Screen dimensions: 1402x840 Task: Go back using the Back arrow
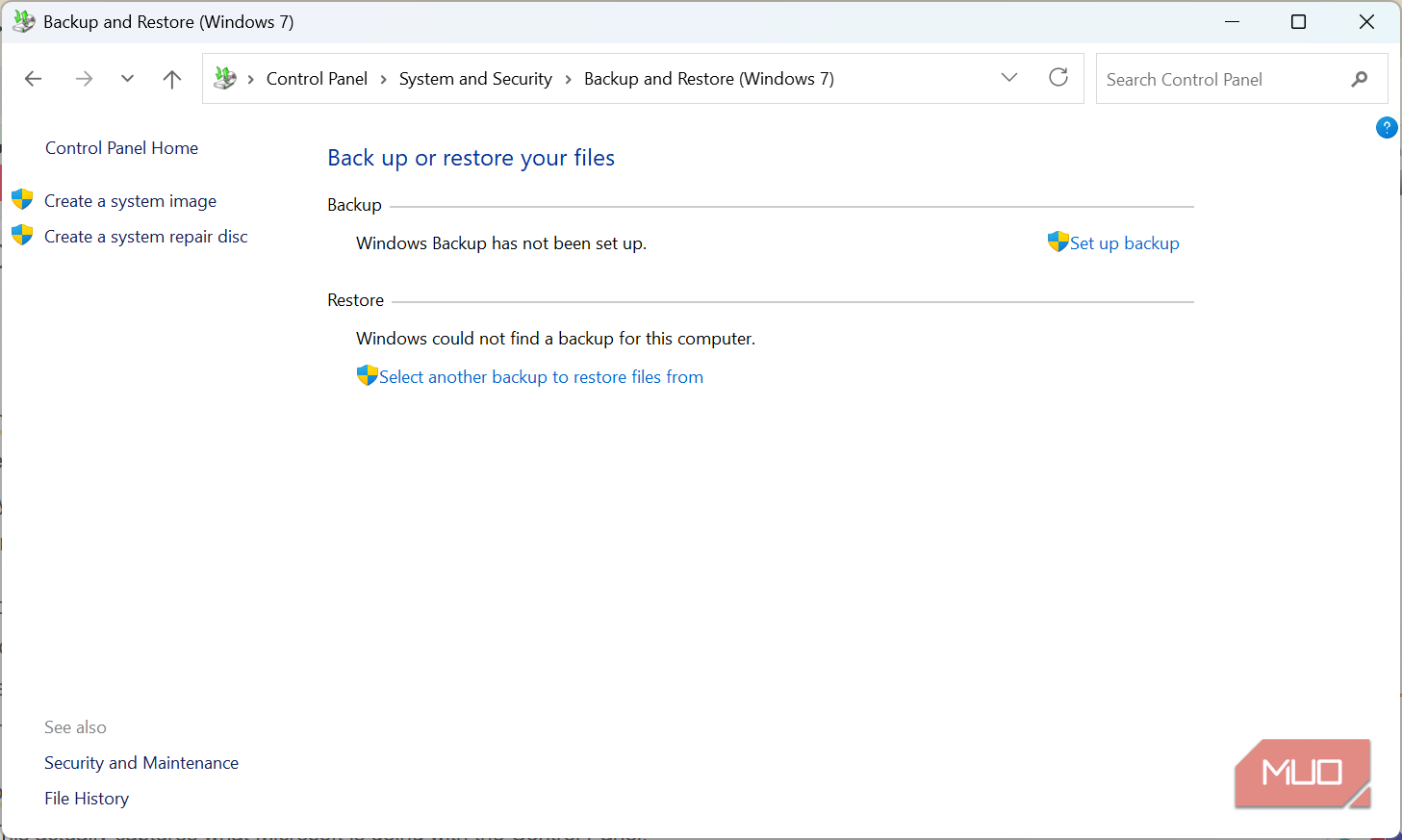click(x=34, y=79)
